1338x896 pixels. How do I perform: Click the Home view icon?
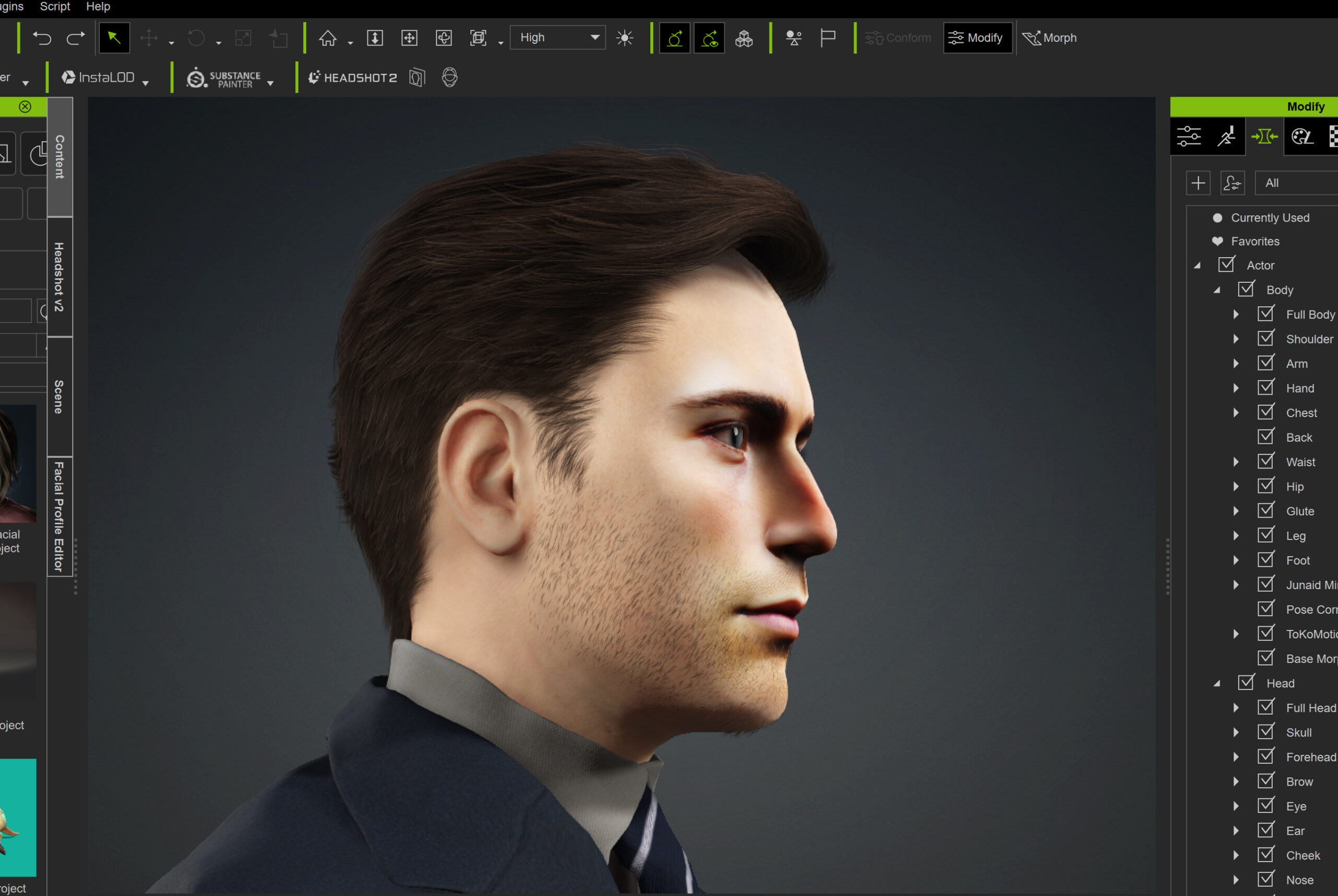327,38
